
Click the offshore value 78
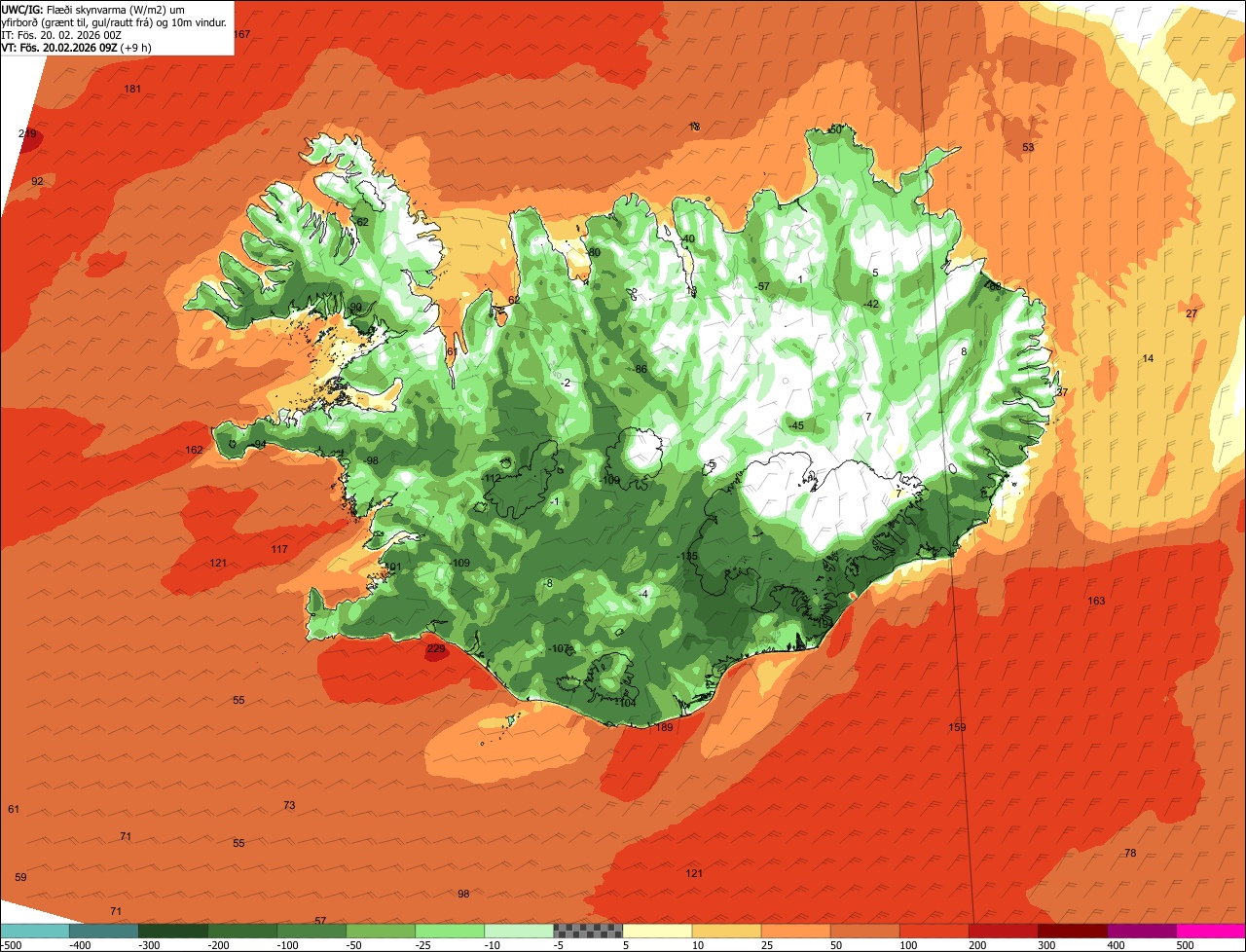tap(1130, 854)
